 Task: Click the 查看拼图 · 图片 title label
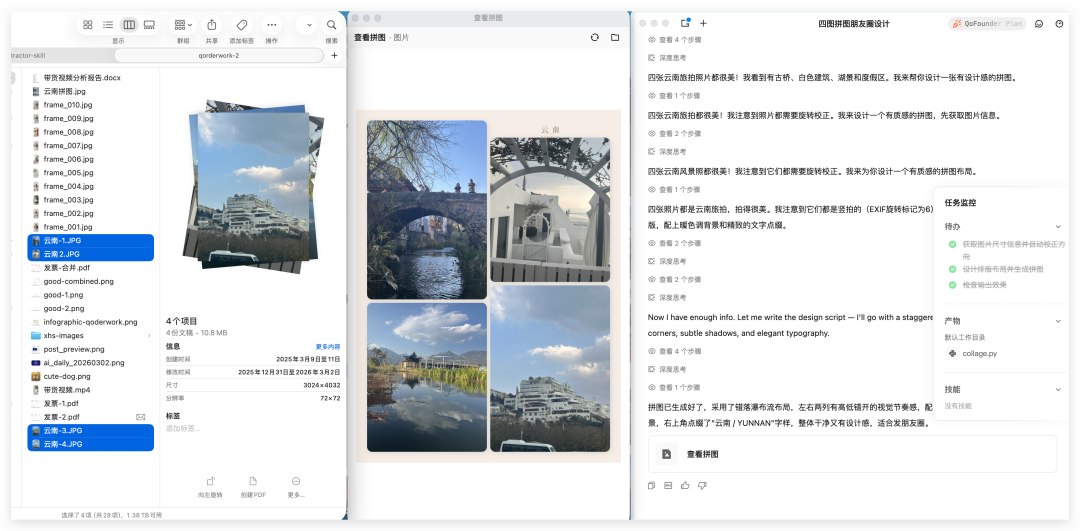pyautogui.click(x=382, y=37)
